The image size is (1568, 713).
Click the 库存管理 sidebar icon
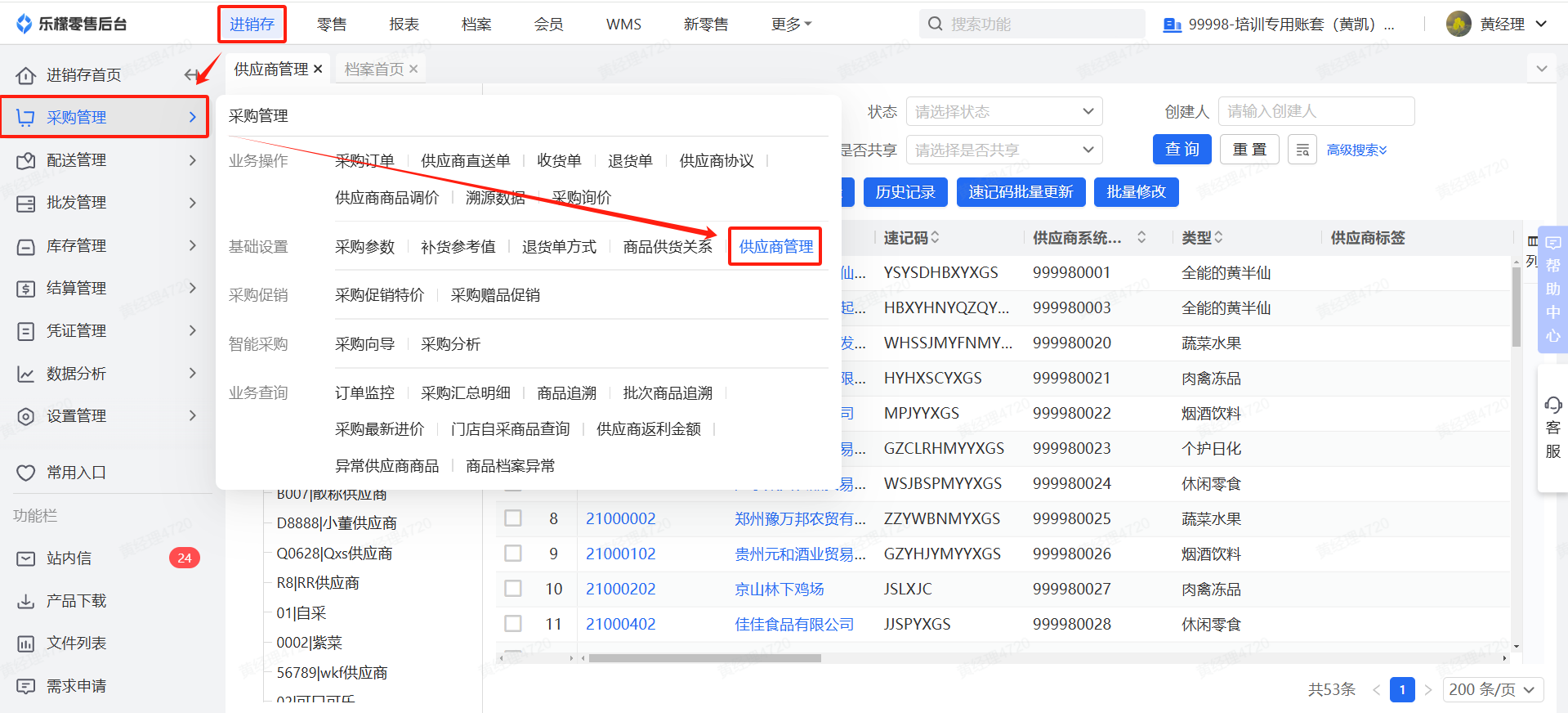(x=26, y=246)
